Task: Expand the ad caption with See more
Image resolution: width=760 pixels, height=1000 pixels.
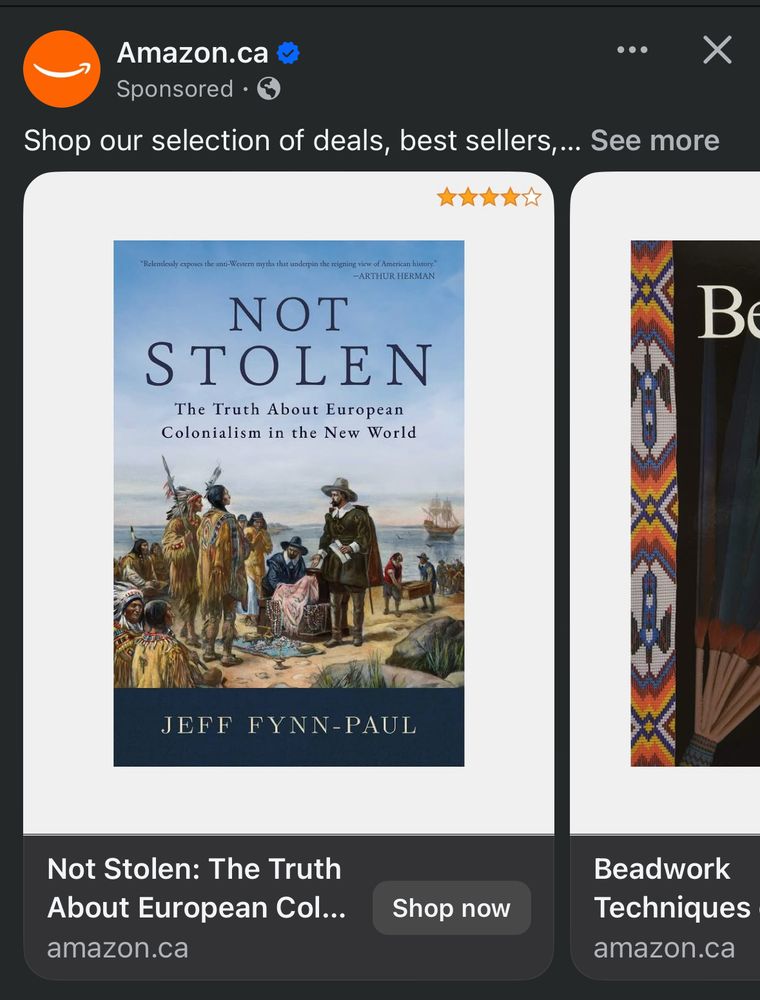Action: [x=655, y=140]
